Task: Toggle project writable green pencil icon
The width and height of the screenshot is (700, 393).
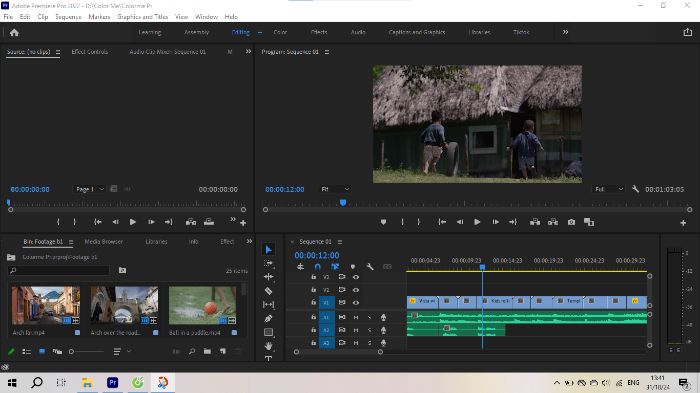Action: click(x=11, y=352)
